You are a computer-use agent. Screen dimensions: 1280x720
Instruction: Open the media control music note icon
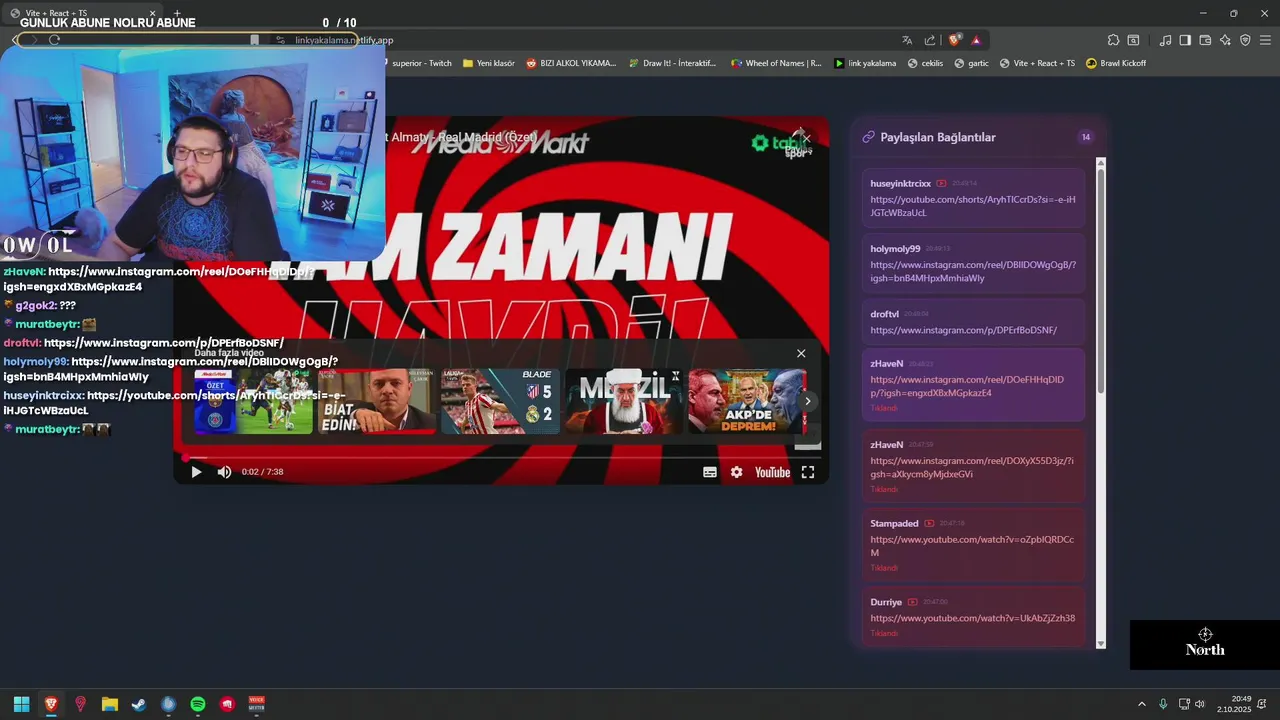[1165, 40]
